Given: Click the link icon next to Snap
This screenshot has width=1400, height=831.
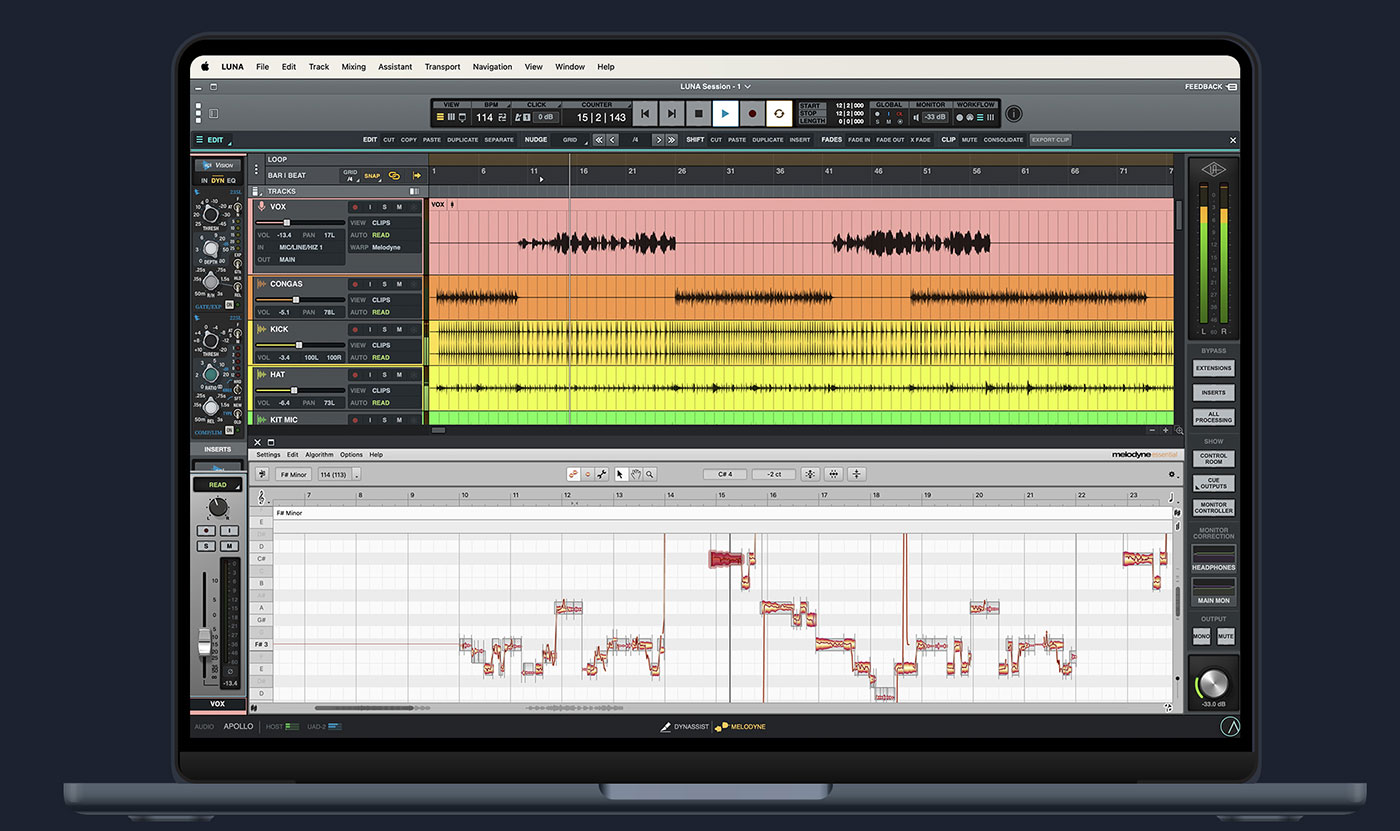Looking at the screenshot, I should tap(395, 175).
